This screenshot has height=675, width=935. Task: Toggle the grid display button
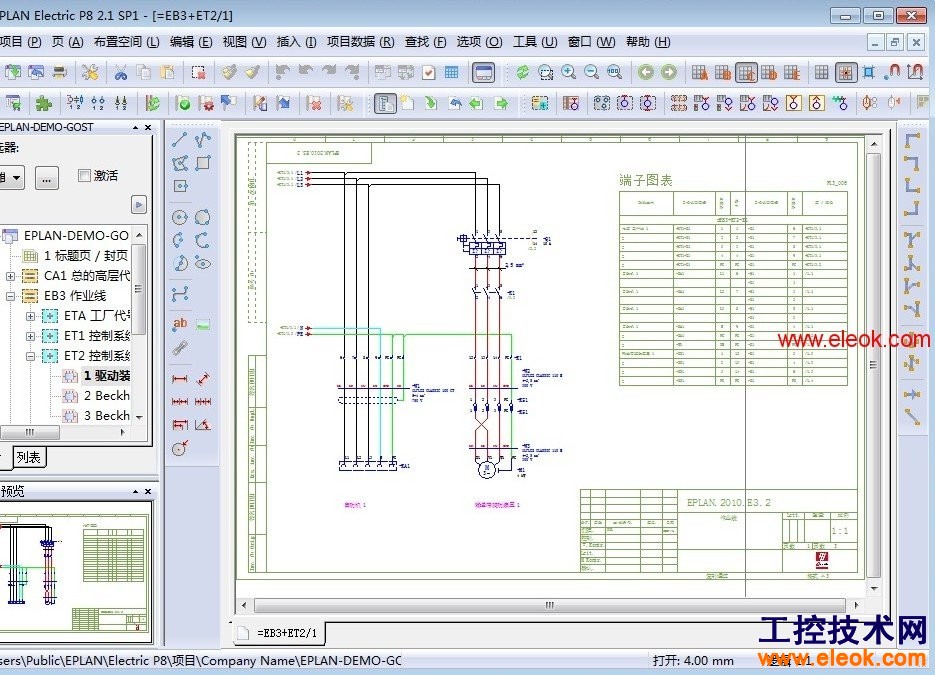822,73
